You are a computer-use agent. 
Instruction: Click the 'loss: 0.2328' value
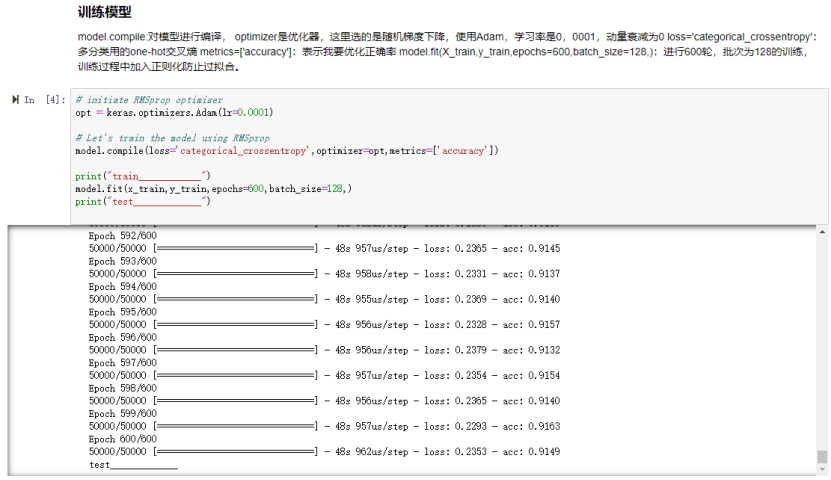click(455, 325)
